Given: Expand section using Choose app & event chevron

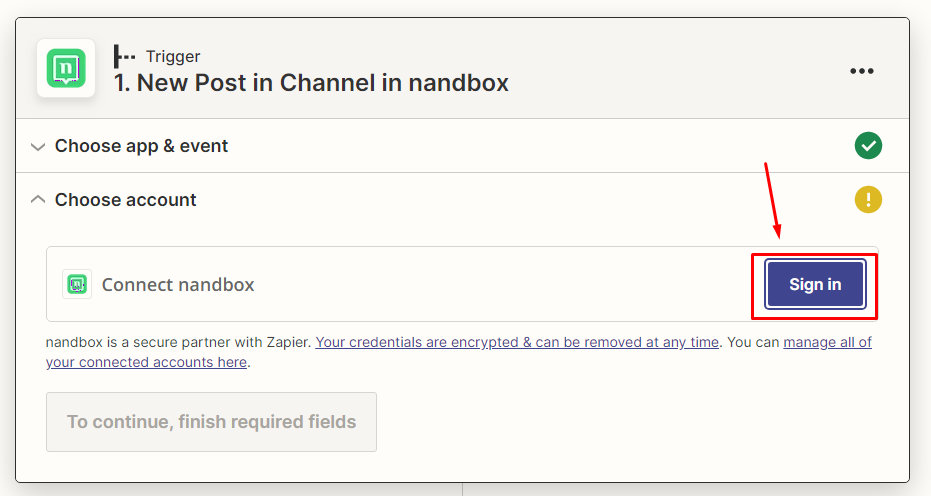Looking at the screenshot, I should pos(38,147).
